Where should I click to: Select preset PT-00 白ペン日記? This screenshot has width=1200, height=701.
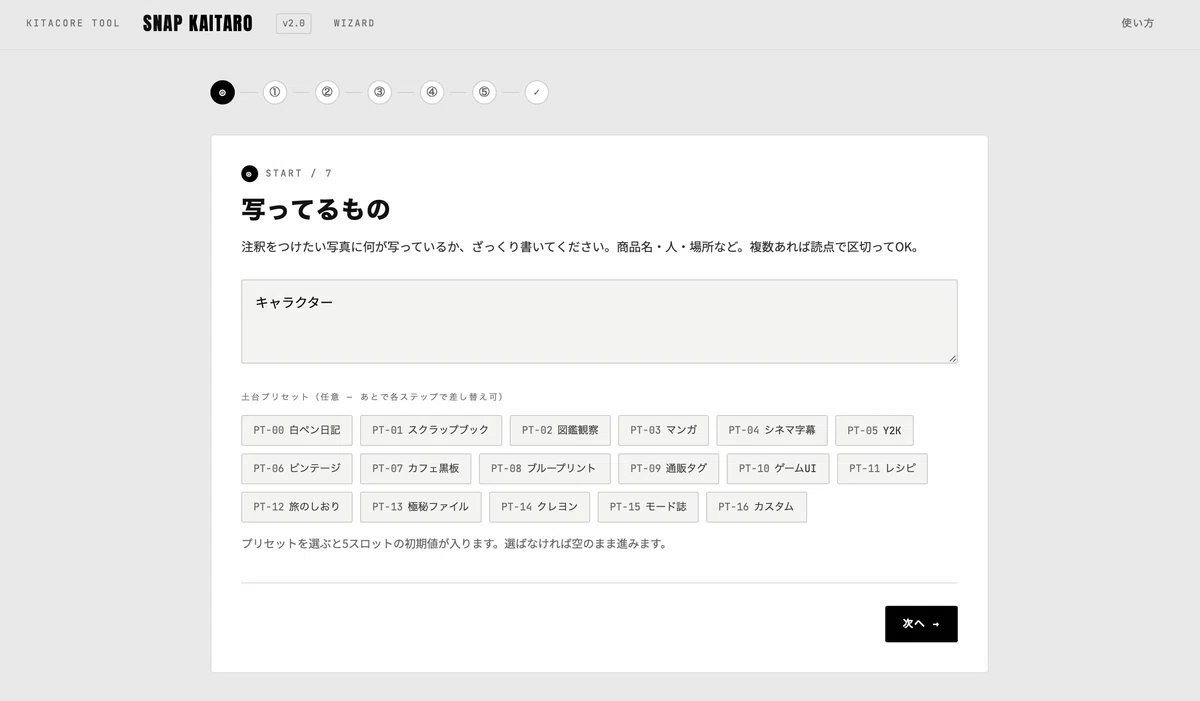[297, 430]
